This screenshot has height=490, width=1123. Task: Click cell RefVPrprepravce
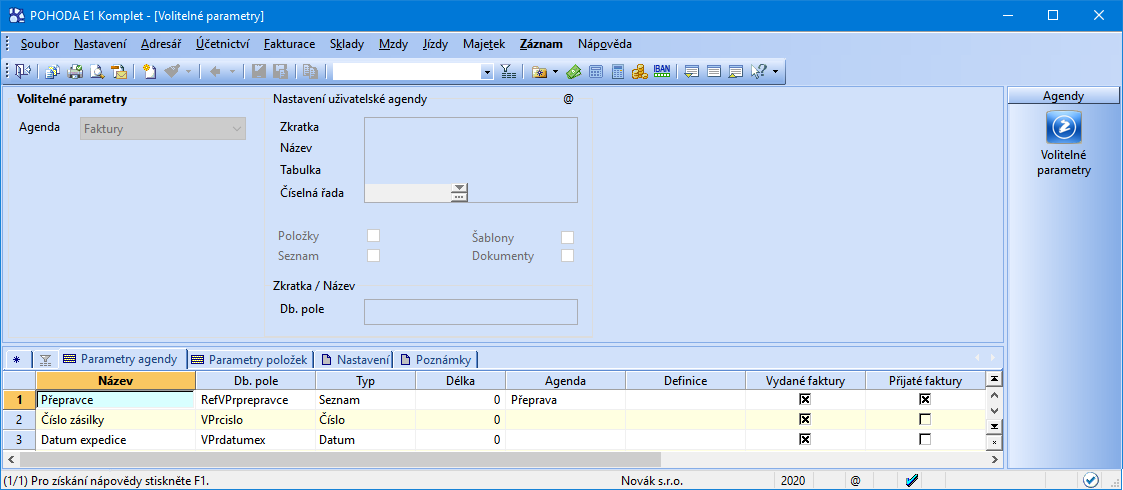point(255,400)
